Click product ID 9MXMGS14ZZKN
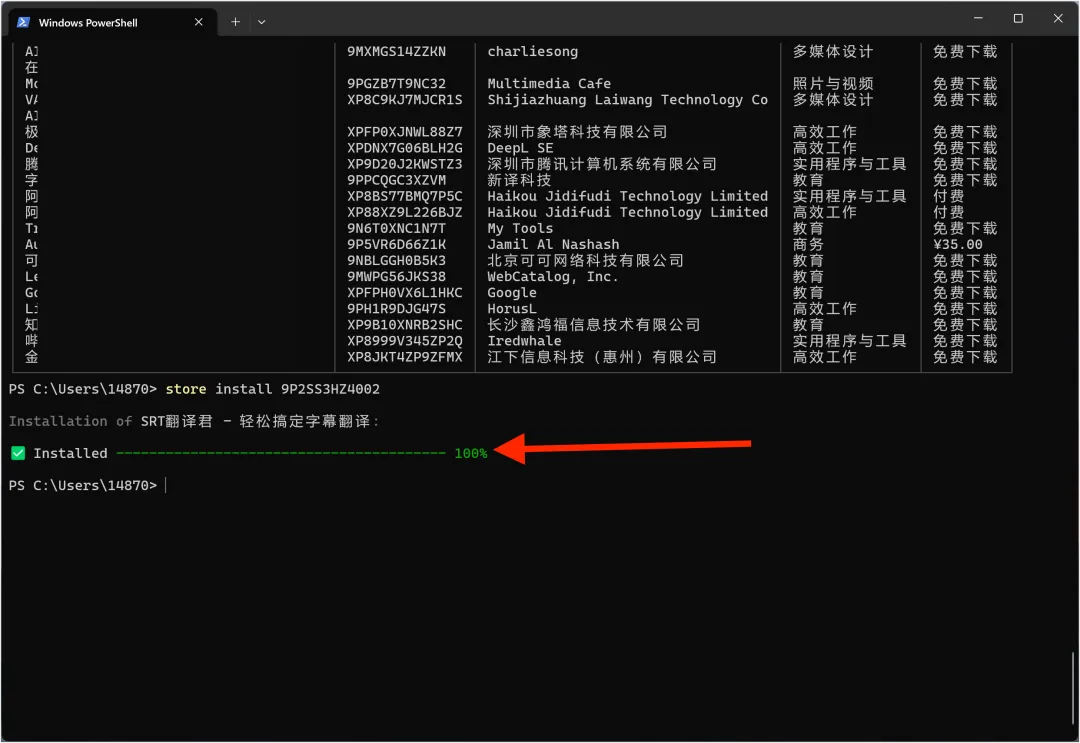1080x743 pixels. (x=396, y=52)
